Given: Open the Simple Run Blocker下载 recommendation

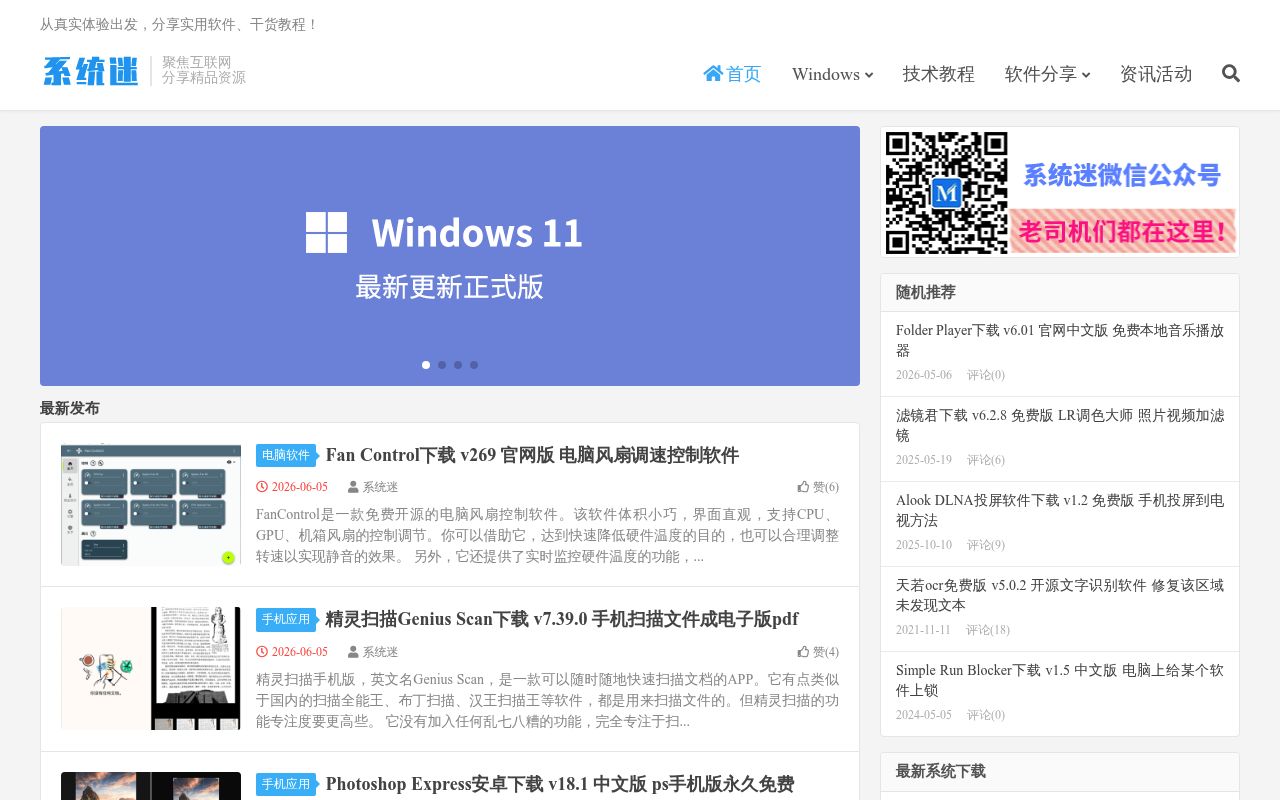Looking at the screenshot, I should 1060,680.
